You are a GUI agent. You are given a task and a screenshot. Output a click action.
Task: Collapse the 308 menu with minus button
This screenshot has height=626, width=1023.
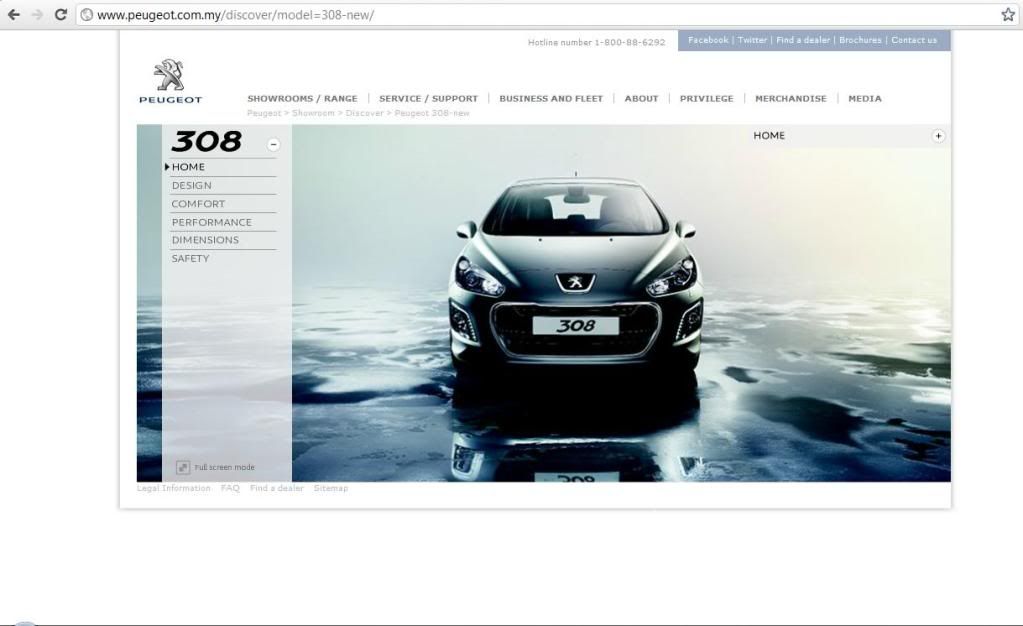click(274, 144)
